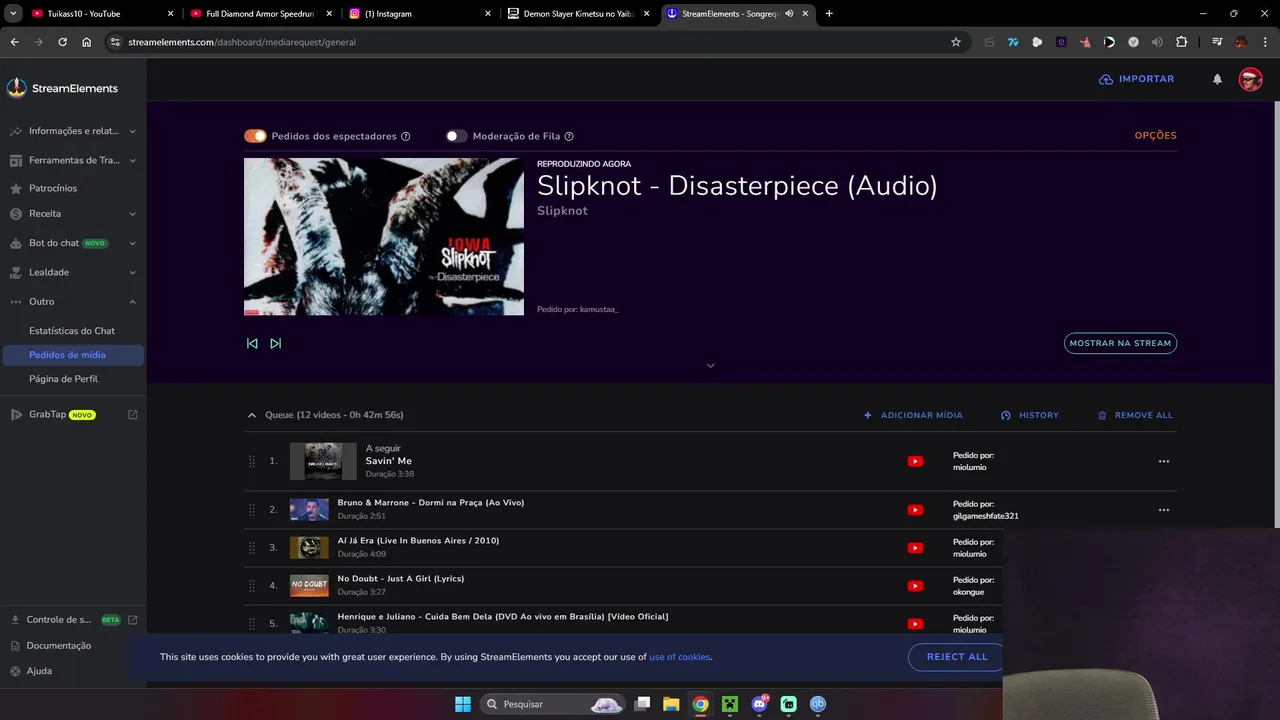1280x720 pixels.
Task: Expand the Bot do chat section
Action: (132, 243)
